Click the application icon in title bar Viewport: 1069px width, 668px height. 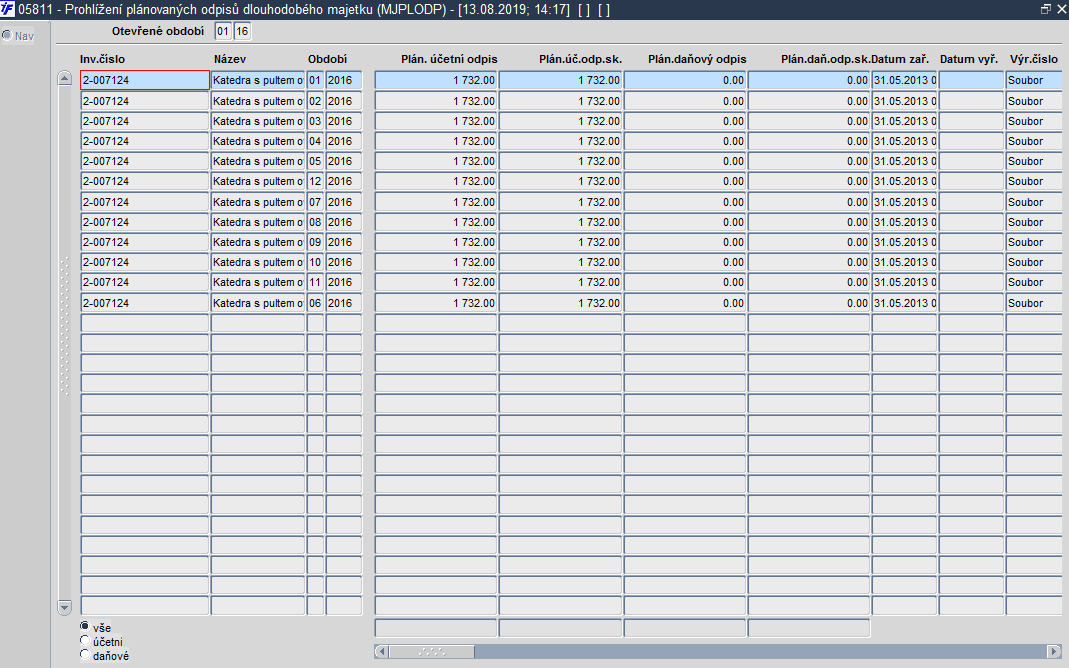pos(7,9)
